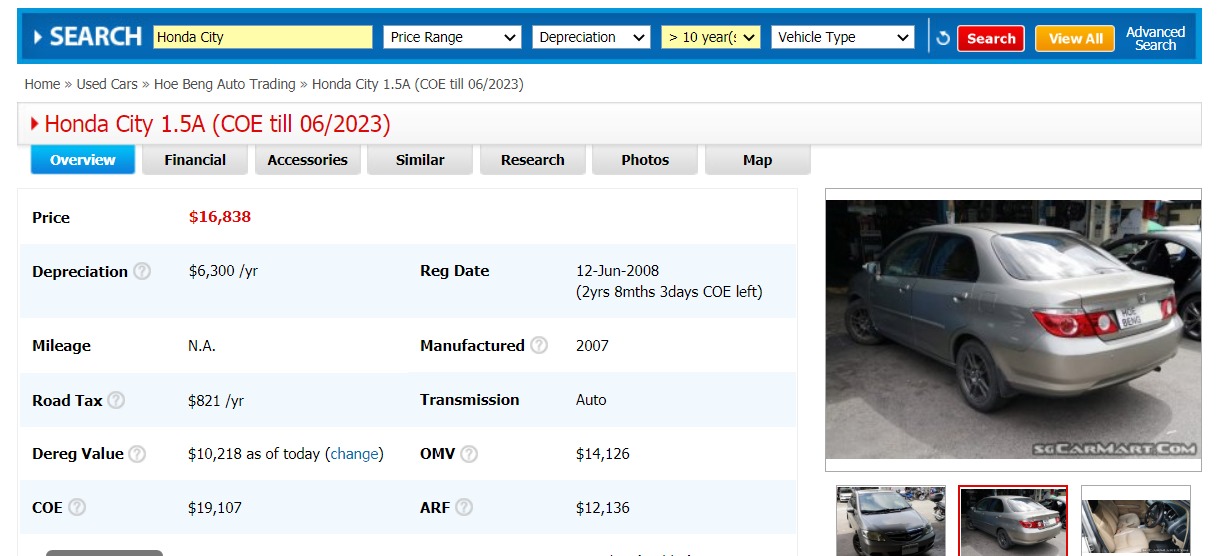Click help icon beside Manufactured label
Screen dimensions: 1227x556
(539, 345)
